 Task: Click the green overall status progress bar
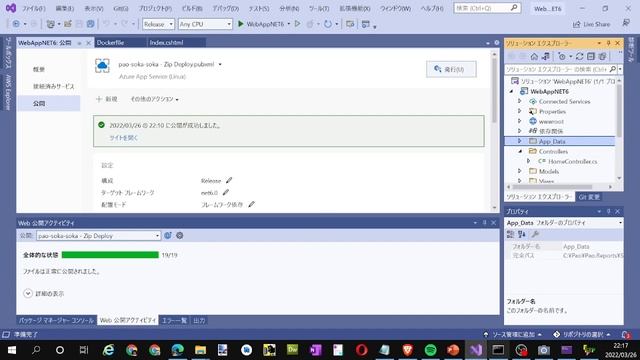click(110, 255)
